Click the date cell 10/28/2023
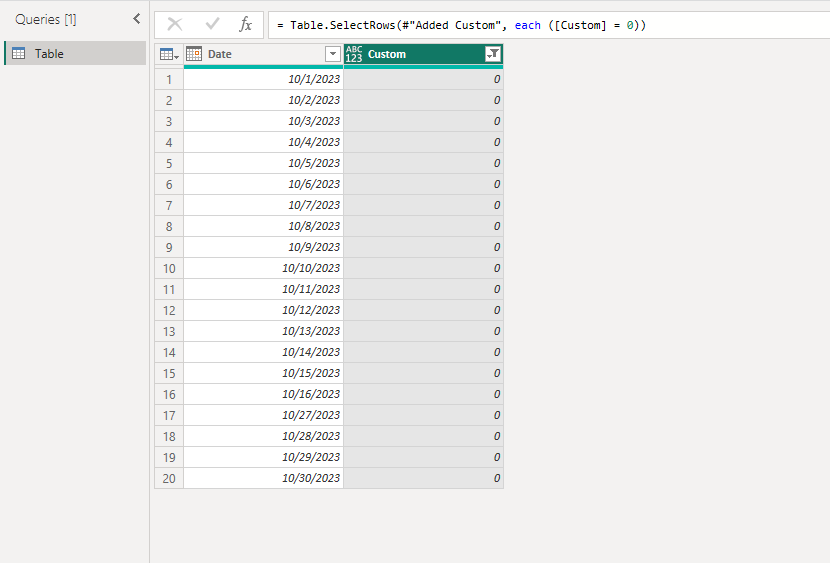This screenshot has height=563, width=830. click(x=264, y=436)
